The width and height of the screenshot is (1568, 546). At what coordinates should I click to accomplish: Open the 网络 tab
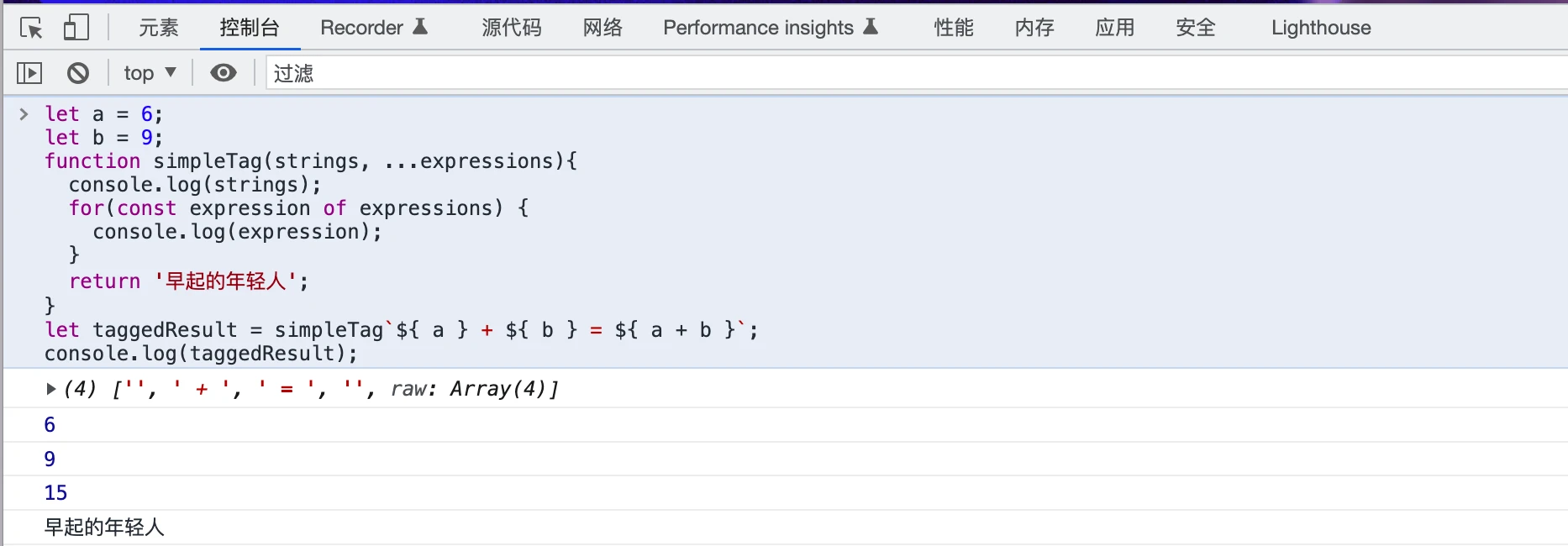pos(602,28)
